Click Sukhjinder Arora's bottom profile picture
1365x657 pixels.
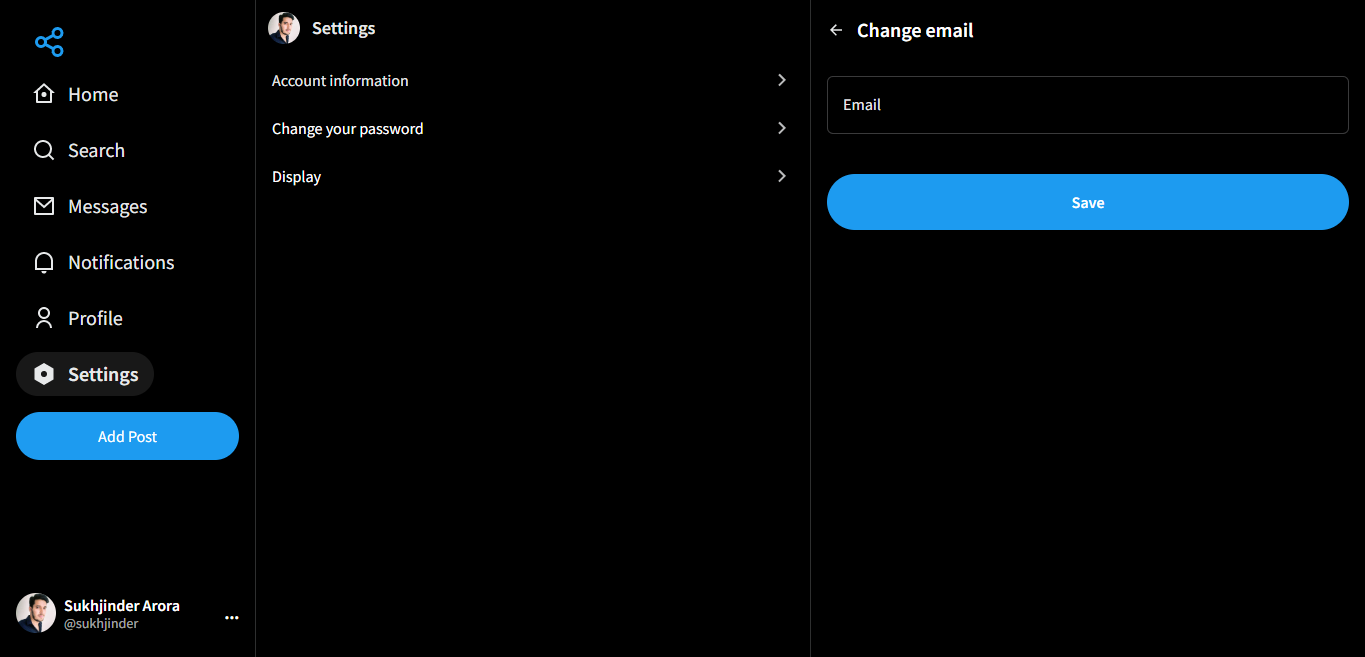point(36,613)
